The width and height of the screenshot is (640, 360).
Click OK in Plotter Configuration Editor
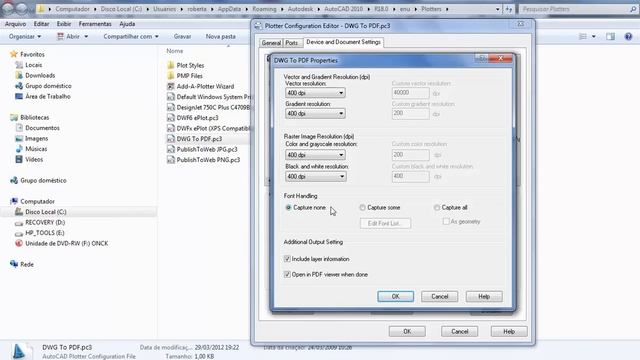[x=407, y=331]
